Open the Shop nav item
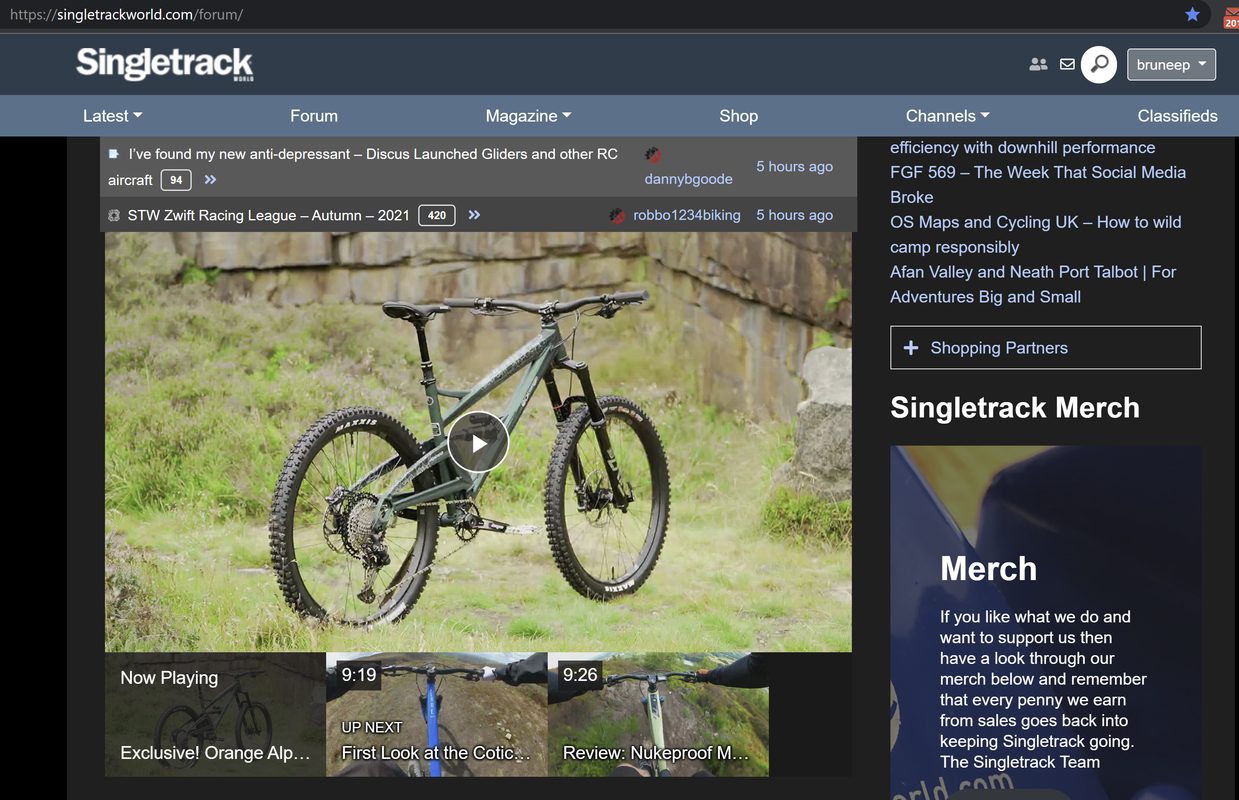 coord(739,116)
